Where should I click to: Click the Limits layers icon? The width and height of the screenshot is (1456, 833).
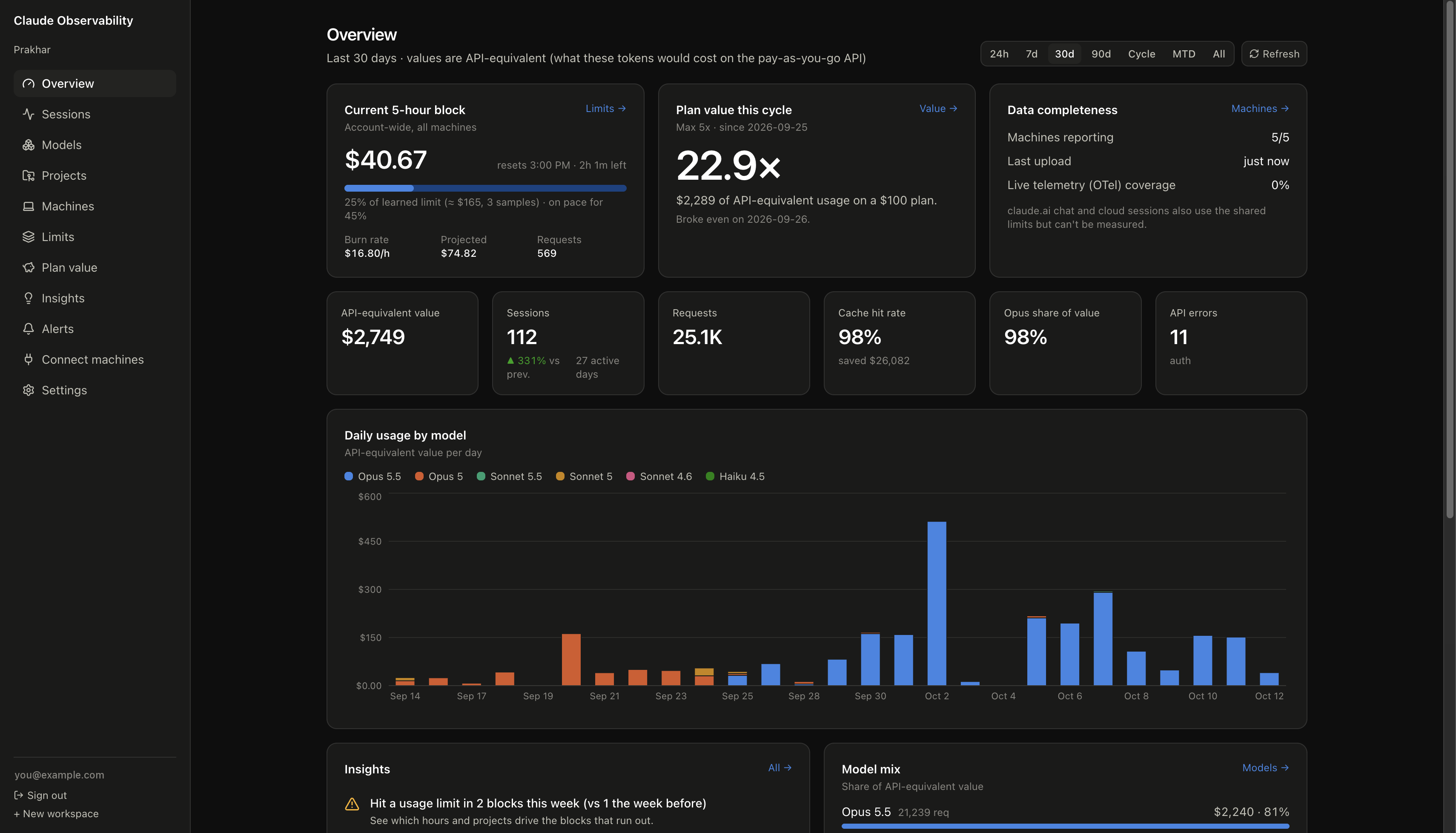tap(28, 237)
